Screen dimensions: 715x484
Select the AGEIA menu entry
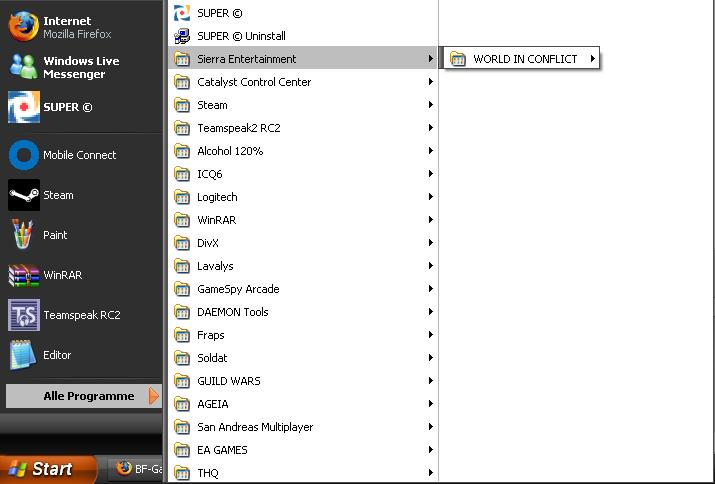point(303,404)
